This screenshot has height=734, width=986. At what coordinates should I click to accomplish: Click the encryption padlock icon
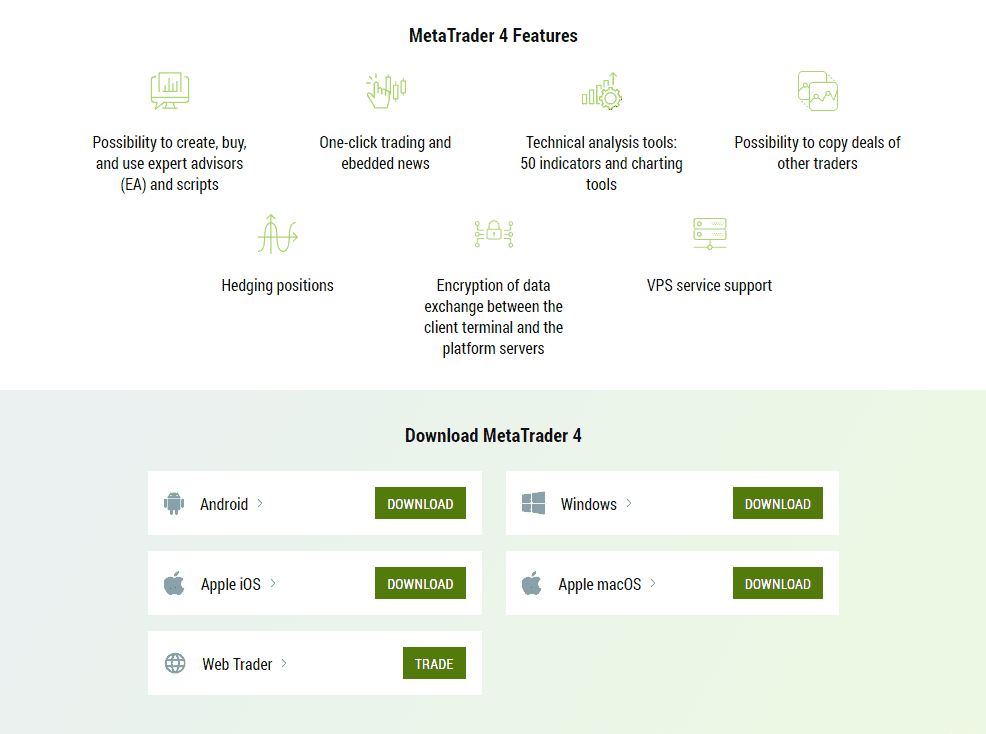click(494, 234)
